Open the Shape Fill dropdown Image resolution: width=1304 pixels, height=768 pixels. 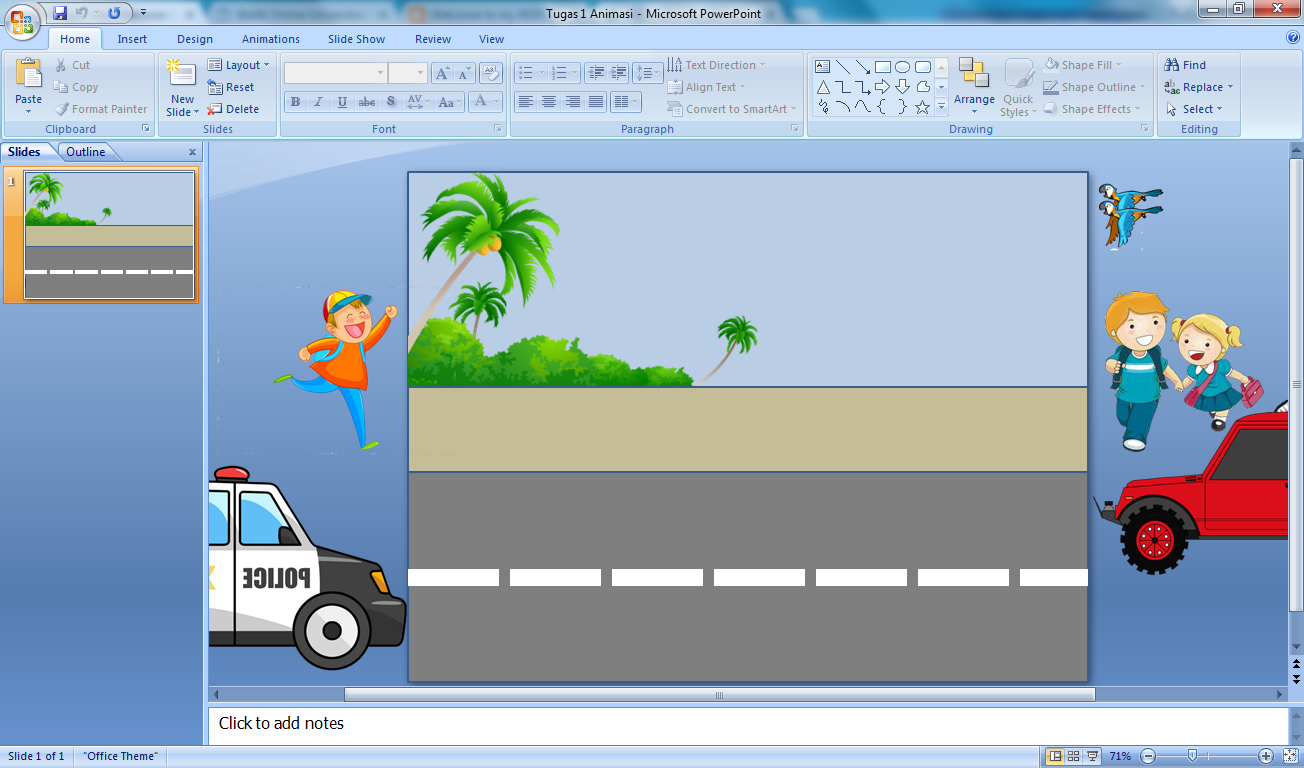(x=1084, y=65)
